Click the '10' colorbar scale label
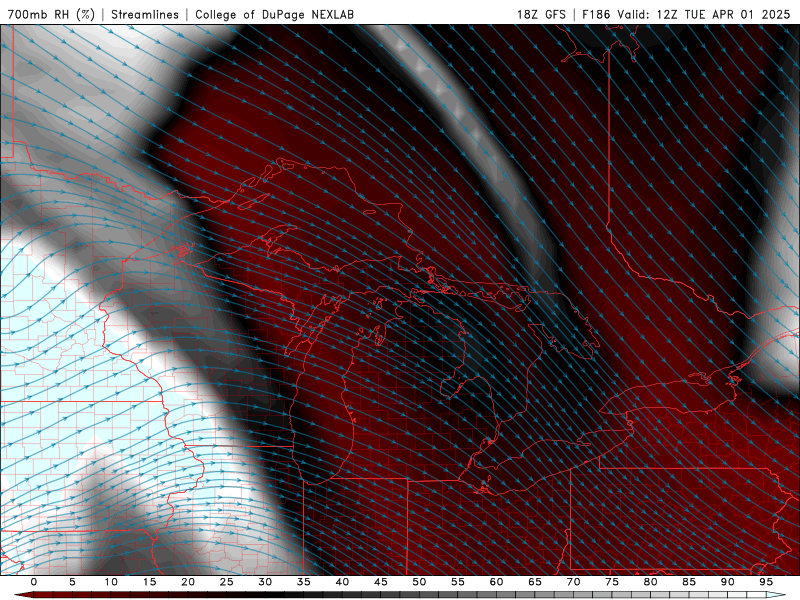800x600 pixels. 111,582
